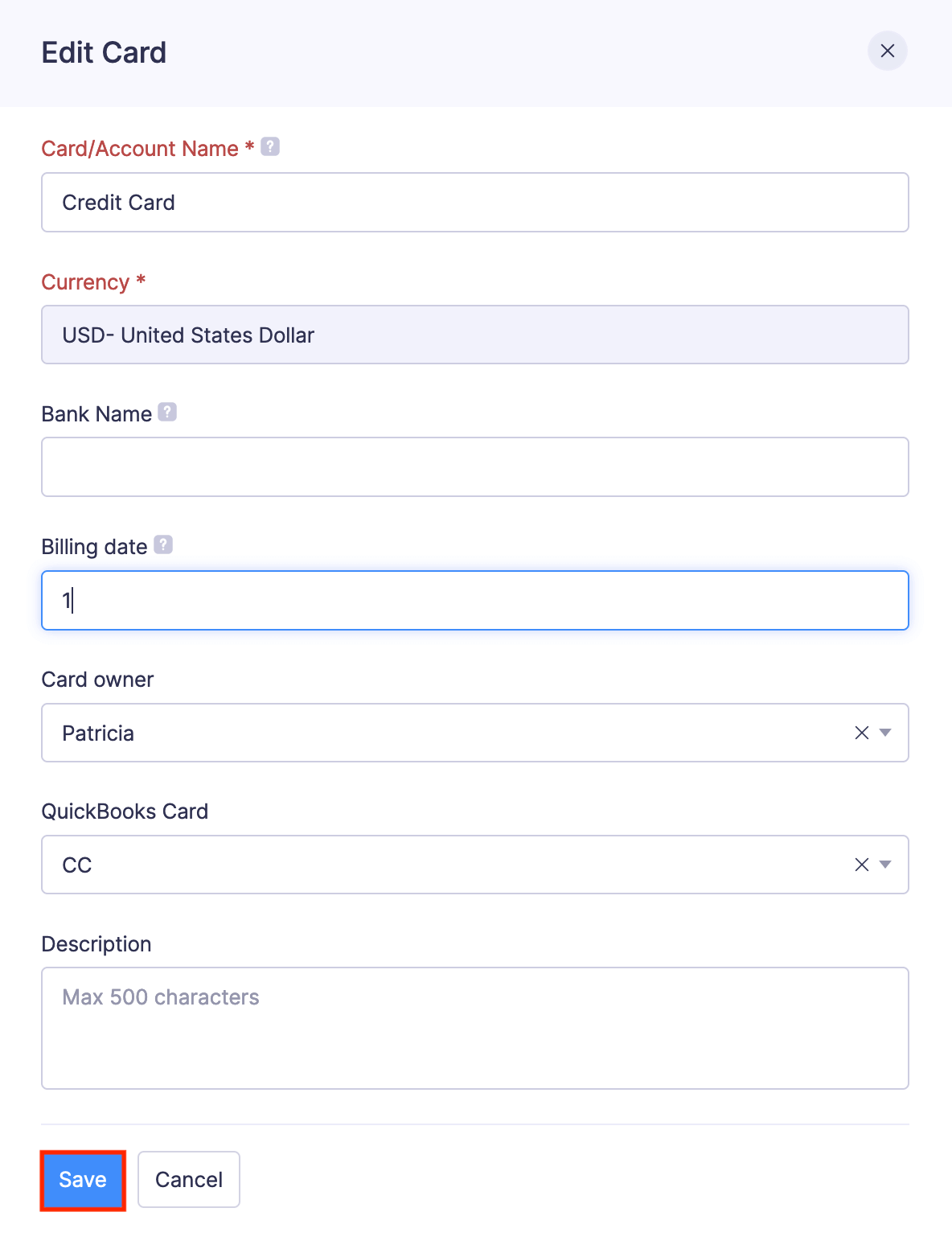Screen dimensions: 952x1249
Task: Click the Billing date input box
Action: coord(474,601)
